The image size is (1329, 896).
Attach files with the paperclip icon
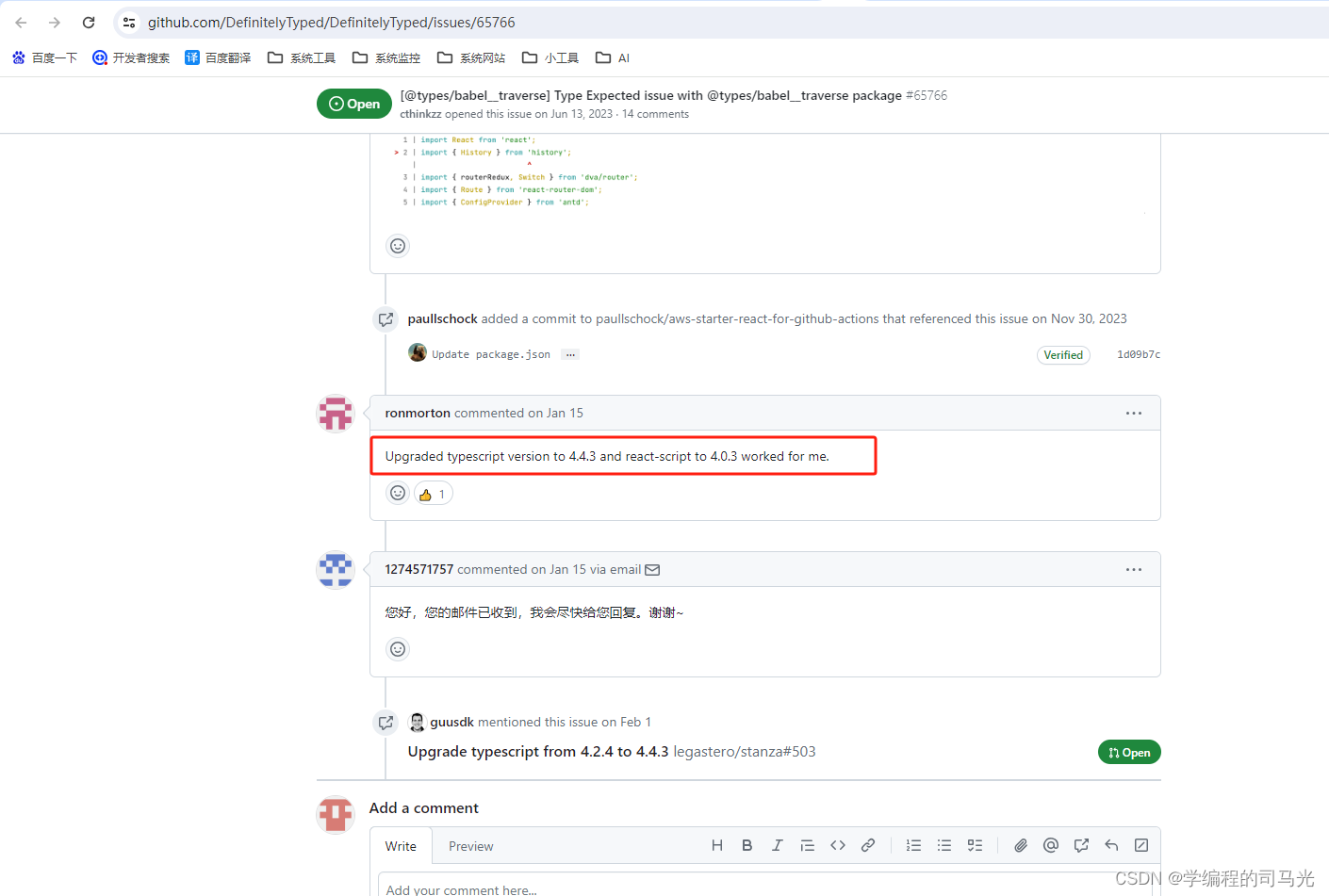tap(1021, 846)
